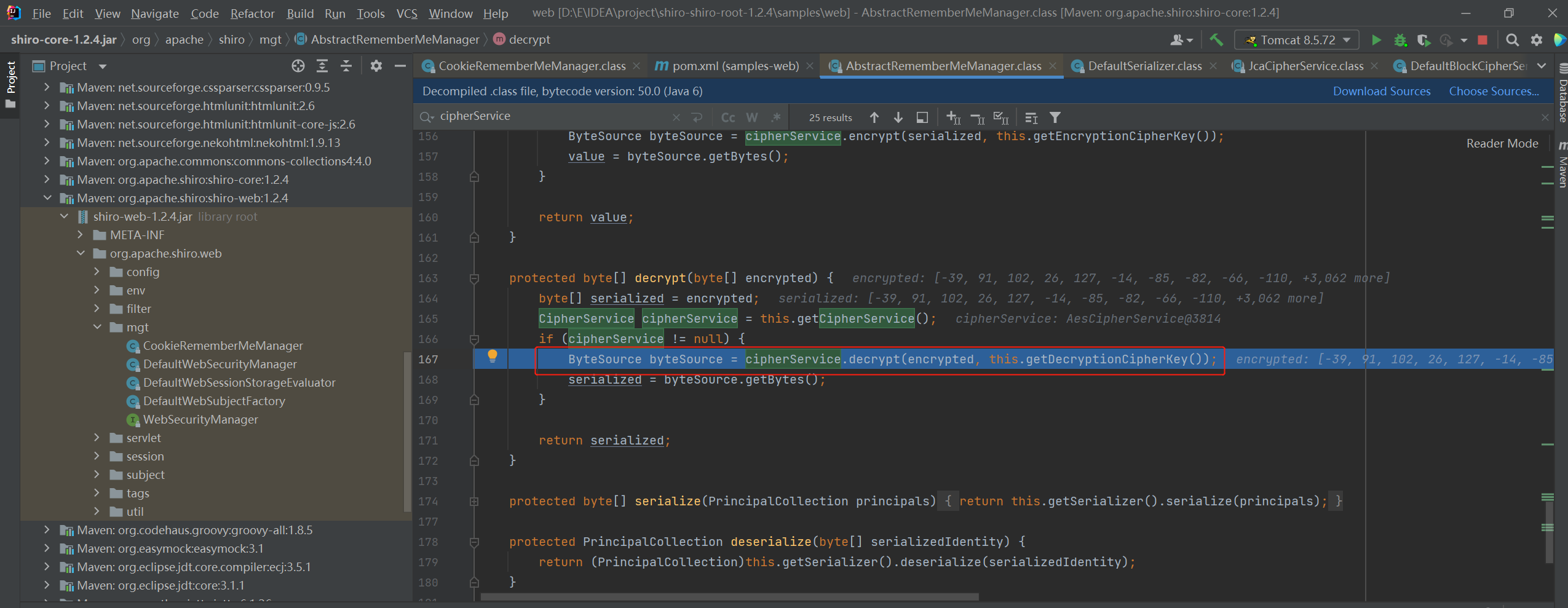The width and height of the screenshot is (1568, 608).
Task: Open search history newline icon in find bar
Action: pos(697,117)
